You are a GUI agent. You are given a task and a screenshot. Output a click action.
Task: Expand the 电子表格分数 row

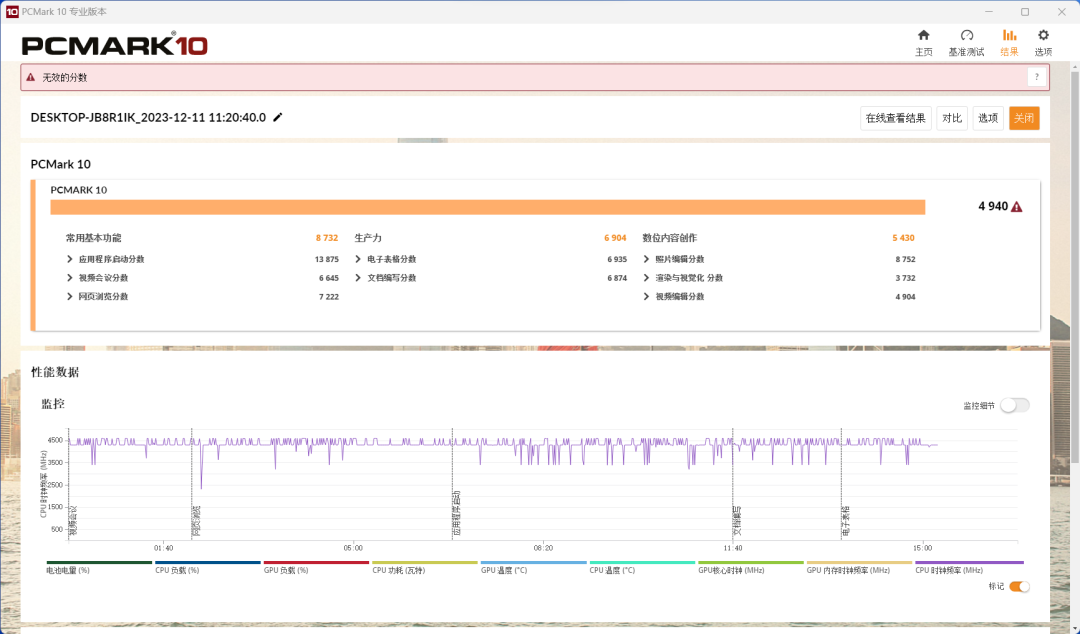coord(358,259)
